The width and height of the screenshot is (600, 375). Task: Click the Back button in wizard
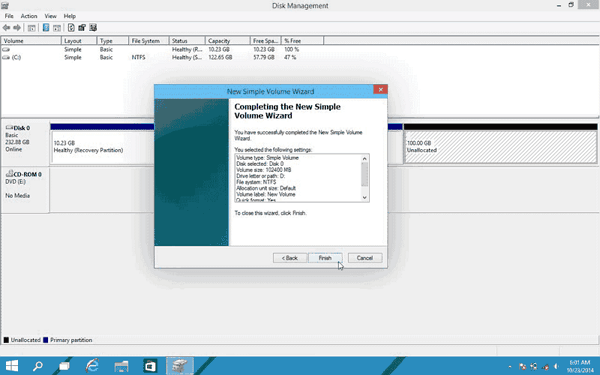point(290,258)
